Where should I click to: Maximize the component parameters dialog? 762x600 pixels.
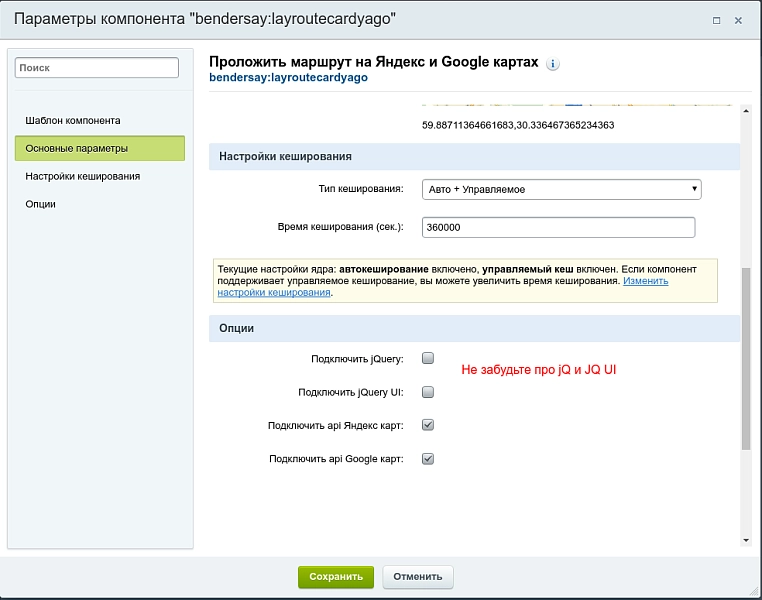[x=716, y=20]
